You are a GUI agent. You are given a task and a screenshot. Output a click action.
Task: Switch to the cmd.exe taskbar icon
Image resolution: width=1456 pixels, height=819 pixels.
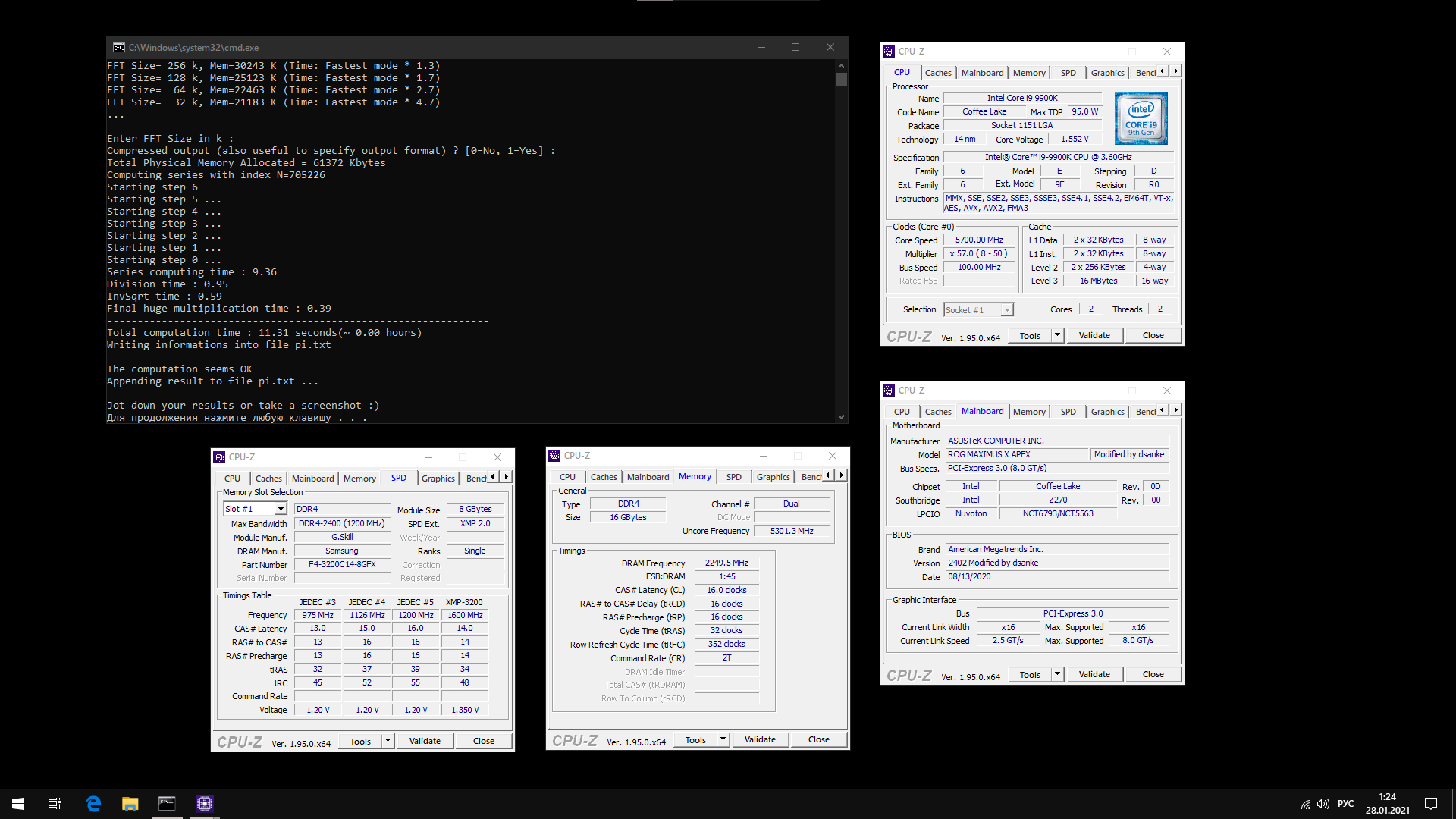coord(167,804)
